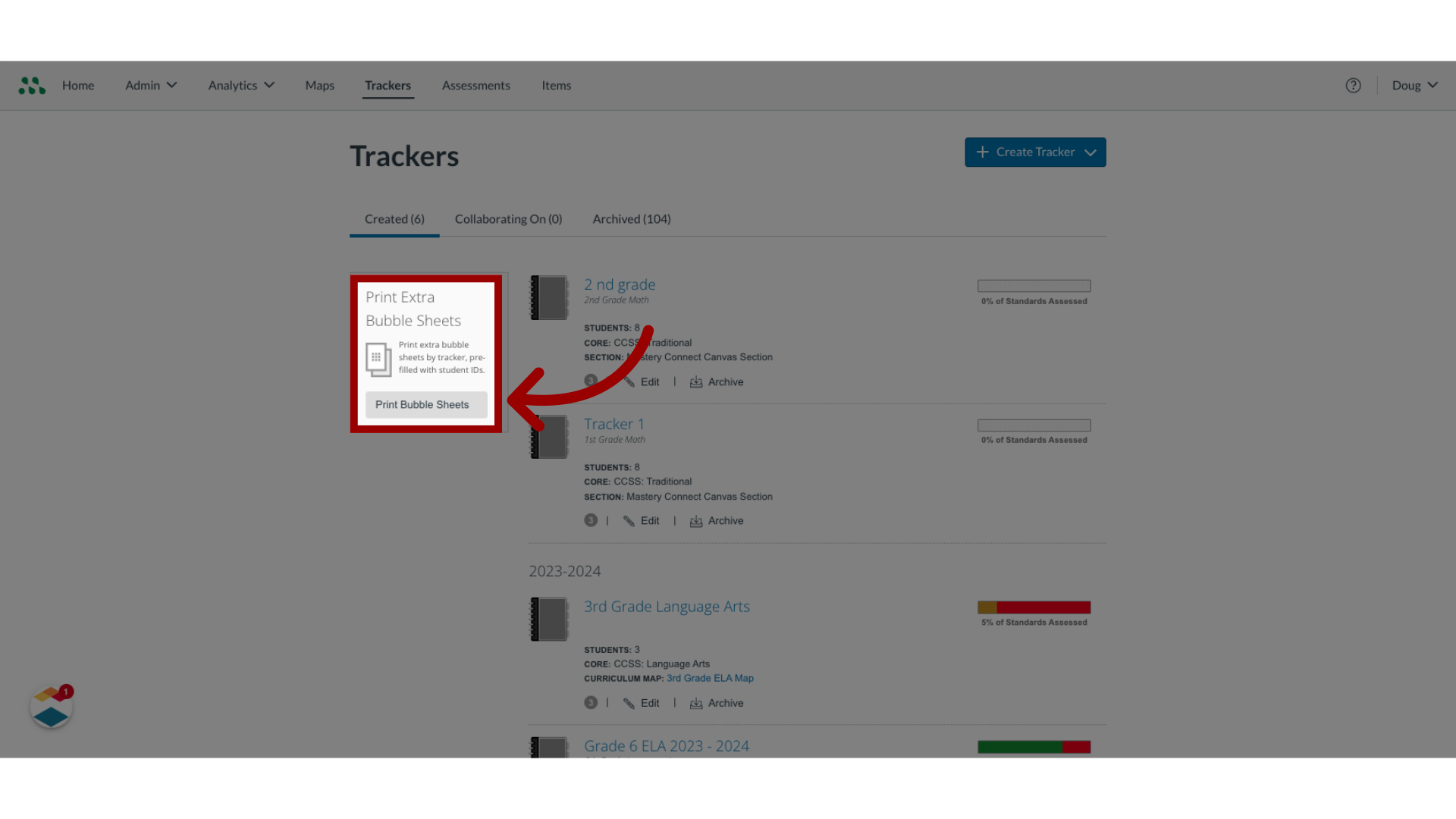Click the info icon on the 2nd grade tracker
Screen dimensions: 1456x819
point(590,381)
